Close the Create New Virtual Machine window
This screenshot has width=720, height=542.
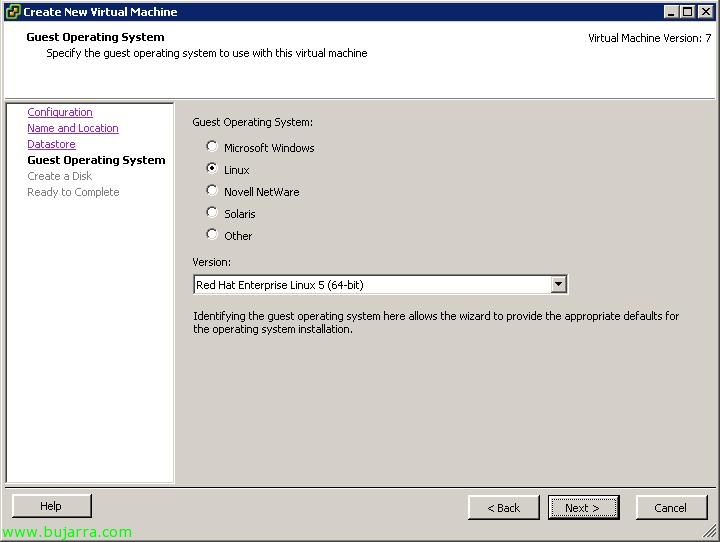[x=706, y=12]
